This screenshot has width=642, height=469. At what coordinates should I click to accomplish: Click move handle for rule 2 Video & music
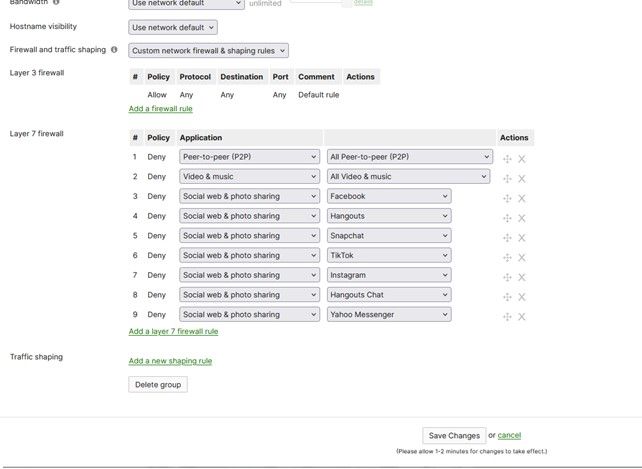[507, 179]
